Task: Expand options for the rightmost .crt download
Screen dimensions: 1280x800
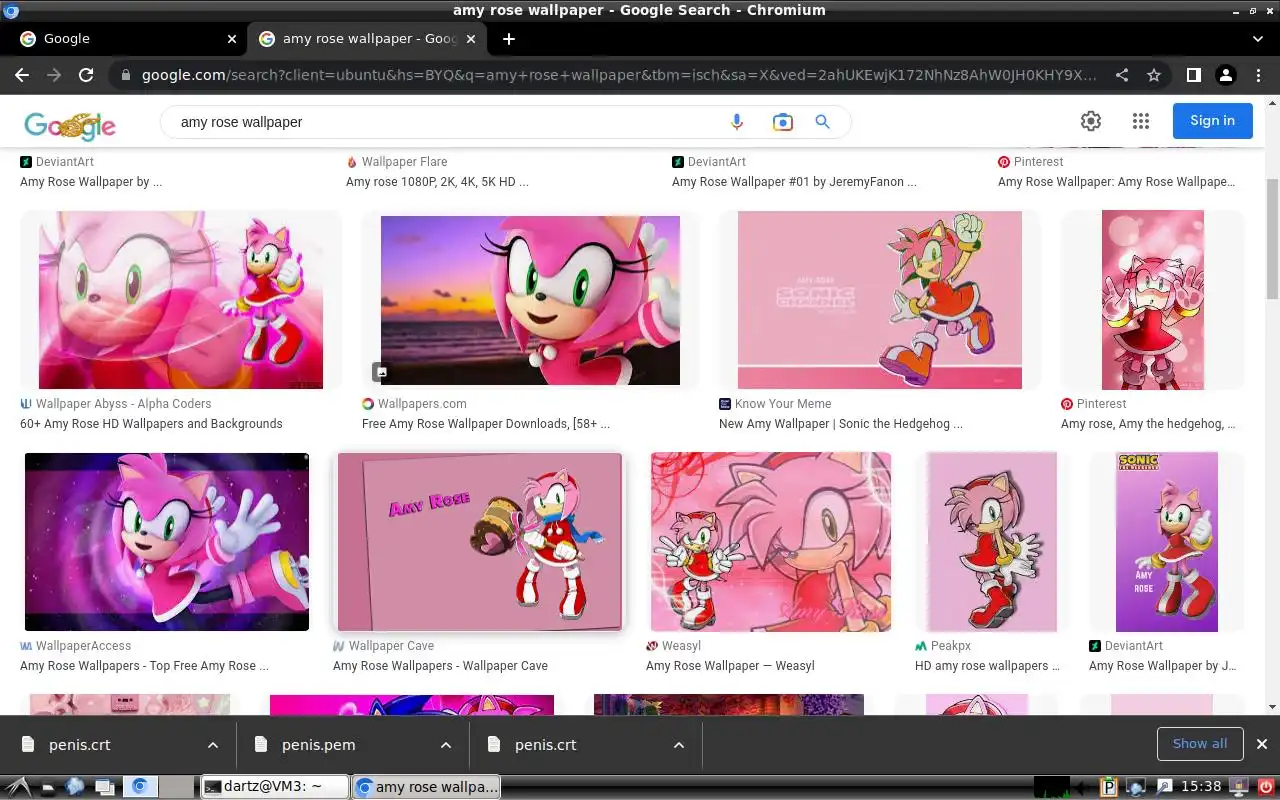Action: 679,745
